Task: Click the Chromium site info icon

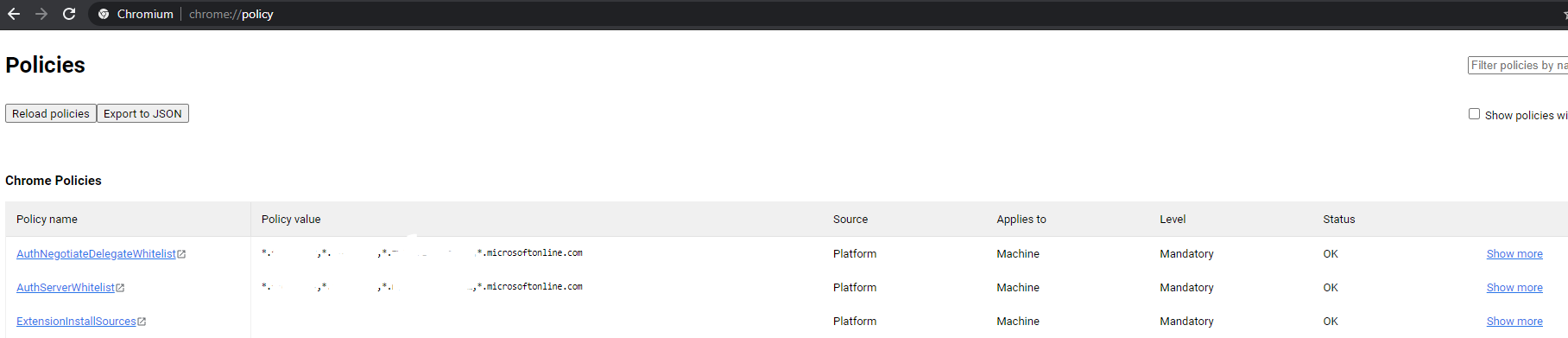Action: click(104, 14)
